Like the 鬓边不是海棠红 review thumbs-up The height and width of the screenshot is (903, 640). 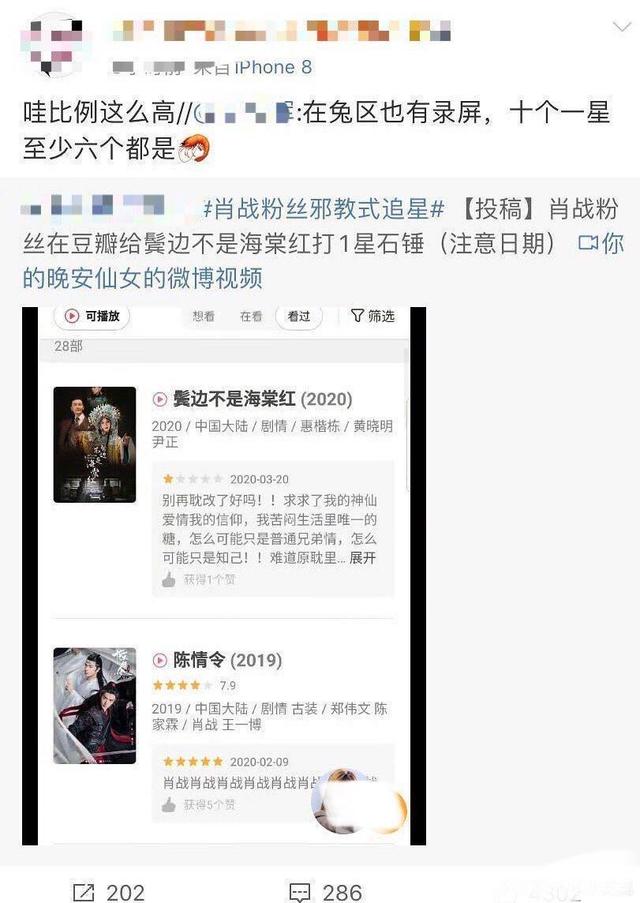[168, 579]
